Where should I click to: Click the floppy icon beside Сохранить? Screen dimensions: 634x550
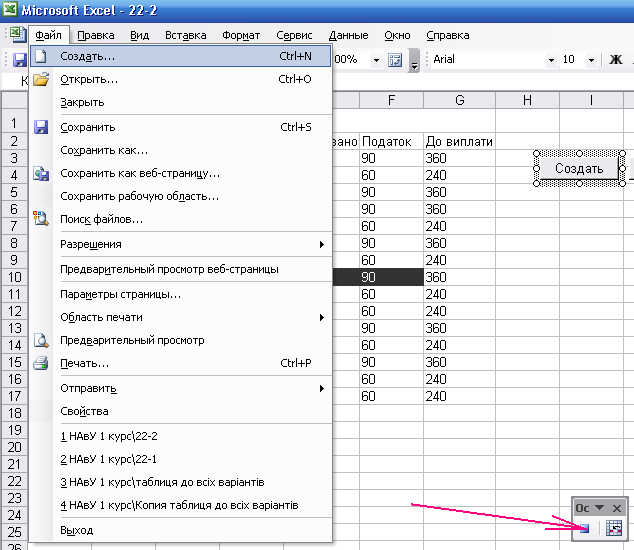click(41, 127)
